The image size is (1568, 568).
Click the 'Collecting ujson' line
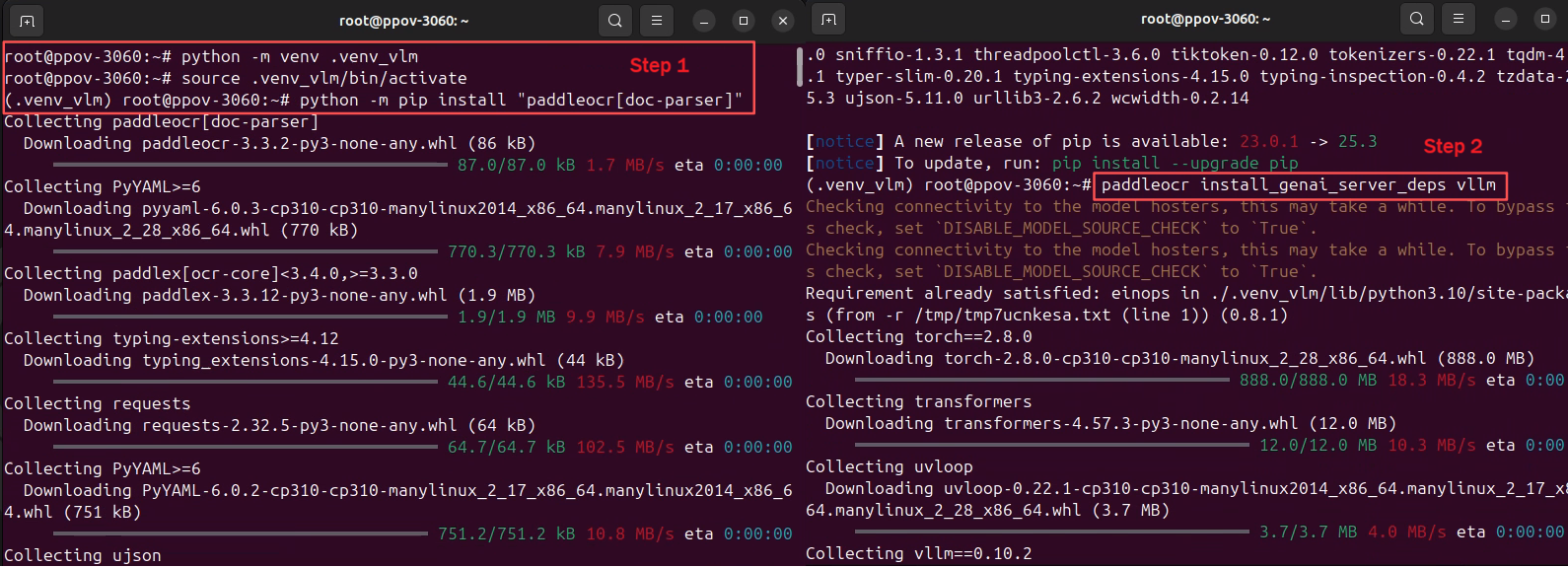[83, 555]
